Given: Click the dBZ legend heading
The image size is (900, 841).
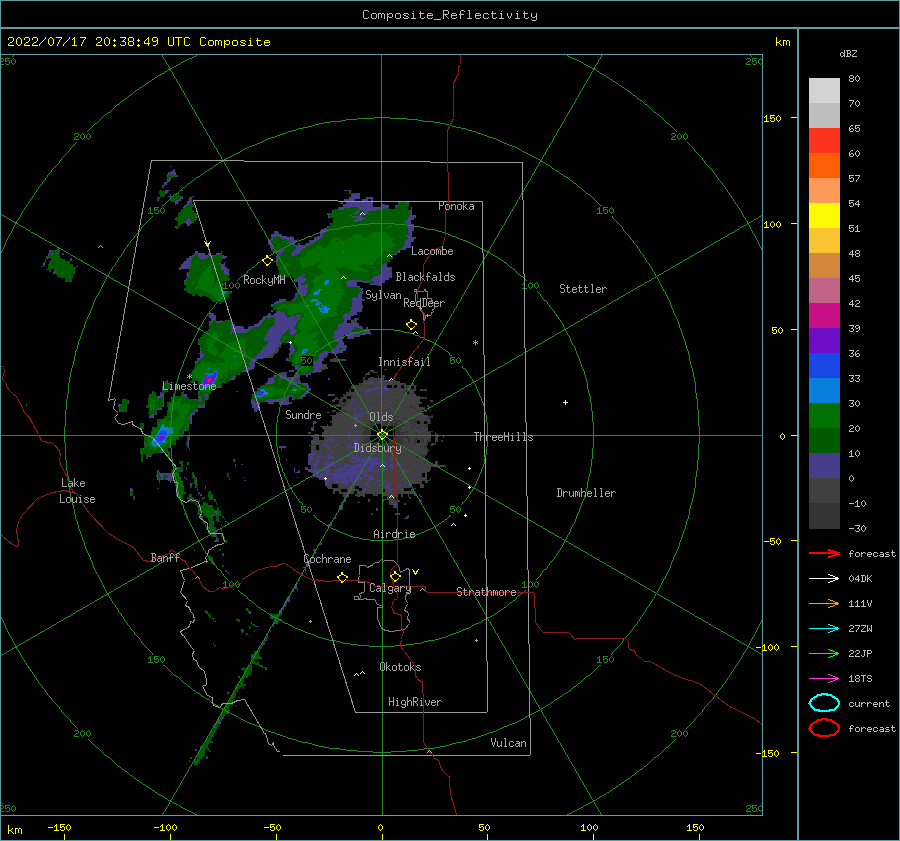Looking at the screenshot, I should 848,54.
